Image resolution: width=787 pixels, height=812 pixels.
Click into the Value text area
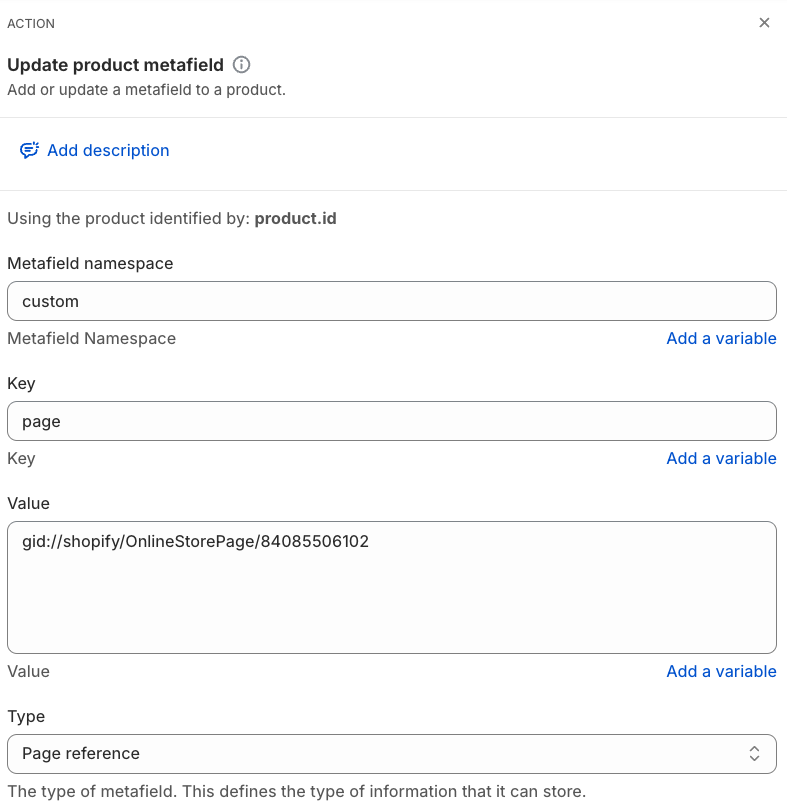(391, 600)
